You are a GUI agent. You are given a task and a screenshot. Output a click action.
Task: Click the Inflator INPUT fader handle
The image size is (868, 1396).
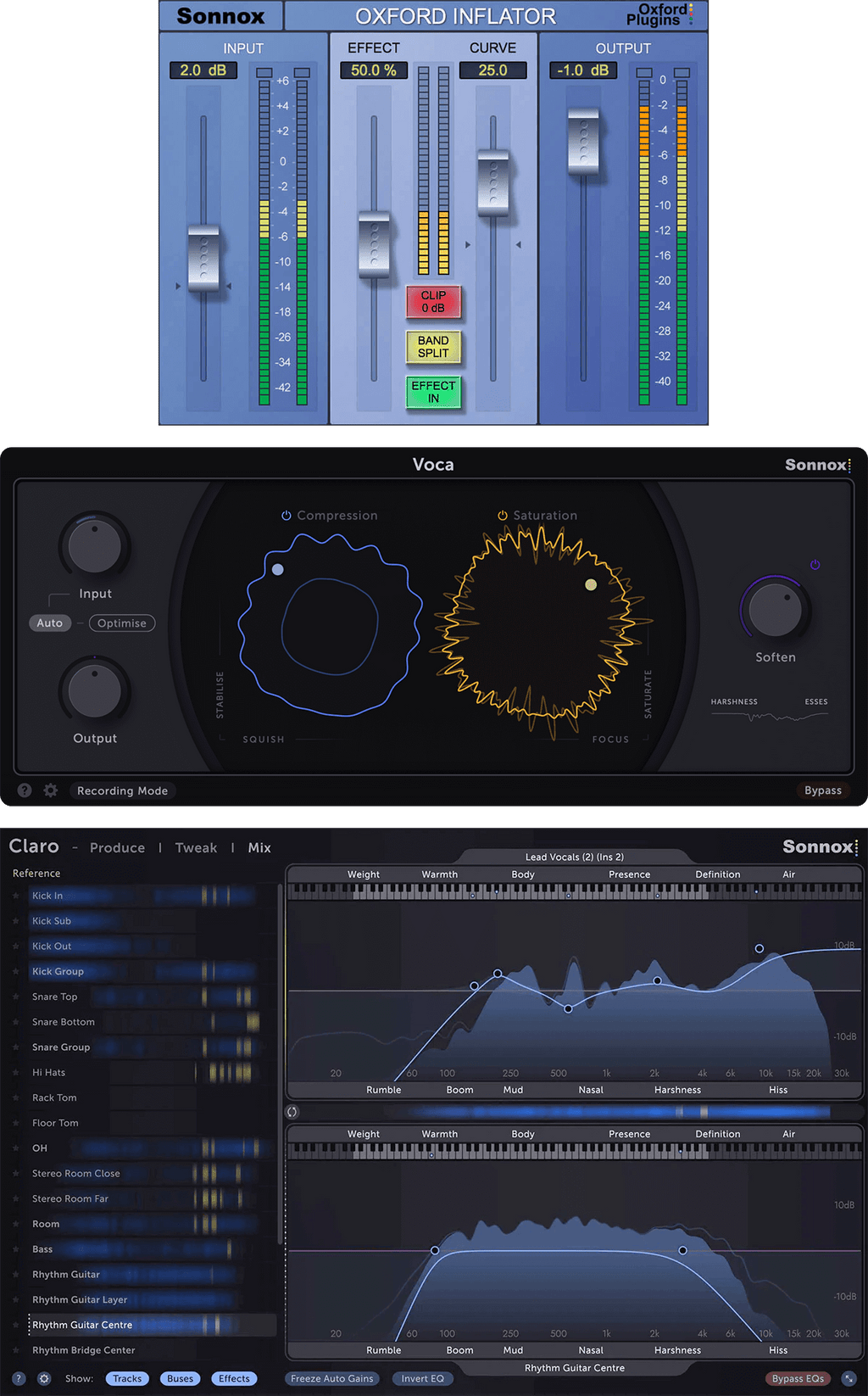203,259
